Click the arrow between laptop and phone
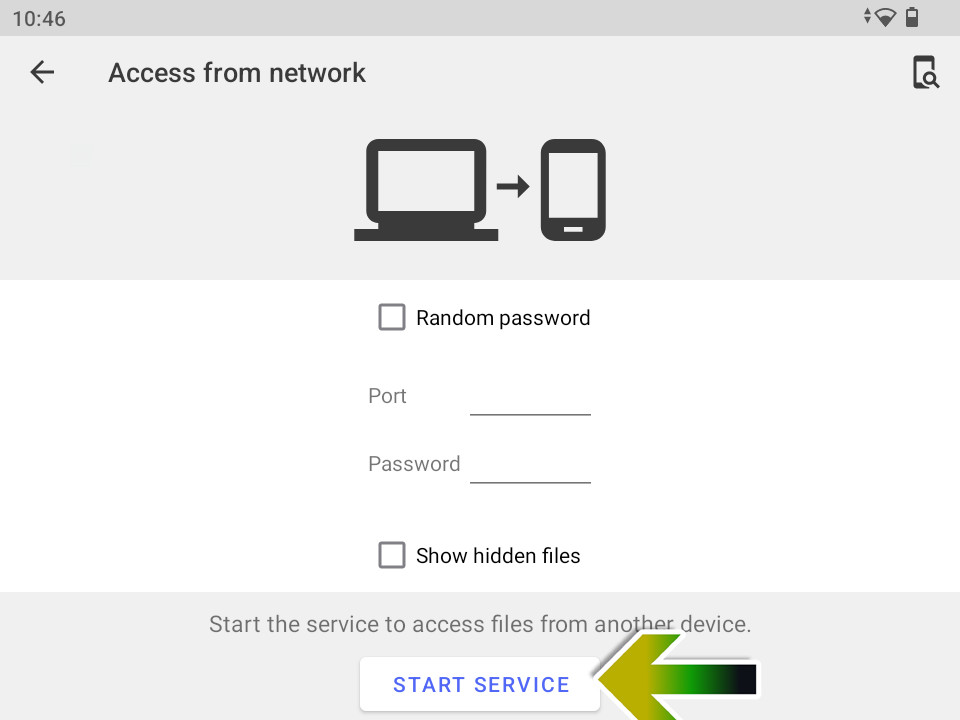This screenshot has height=720, width=960. tap(513, 186)
